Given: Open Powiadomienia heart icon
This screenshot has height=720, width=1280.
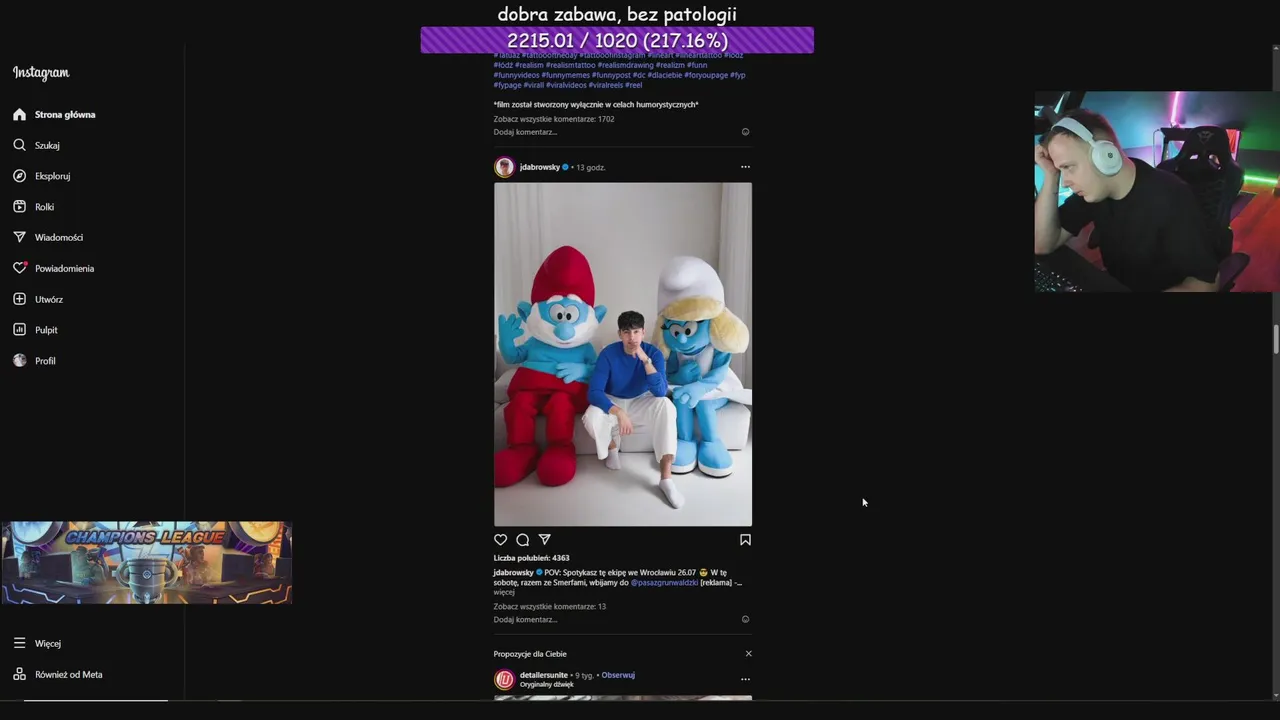Looking at the screenshot, I should pyautogui.click(x=19, y=268).
